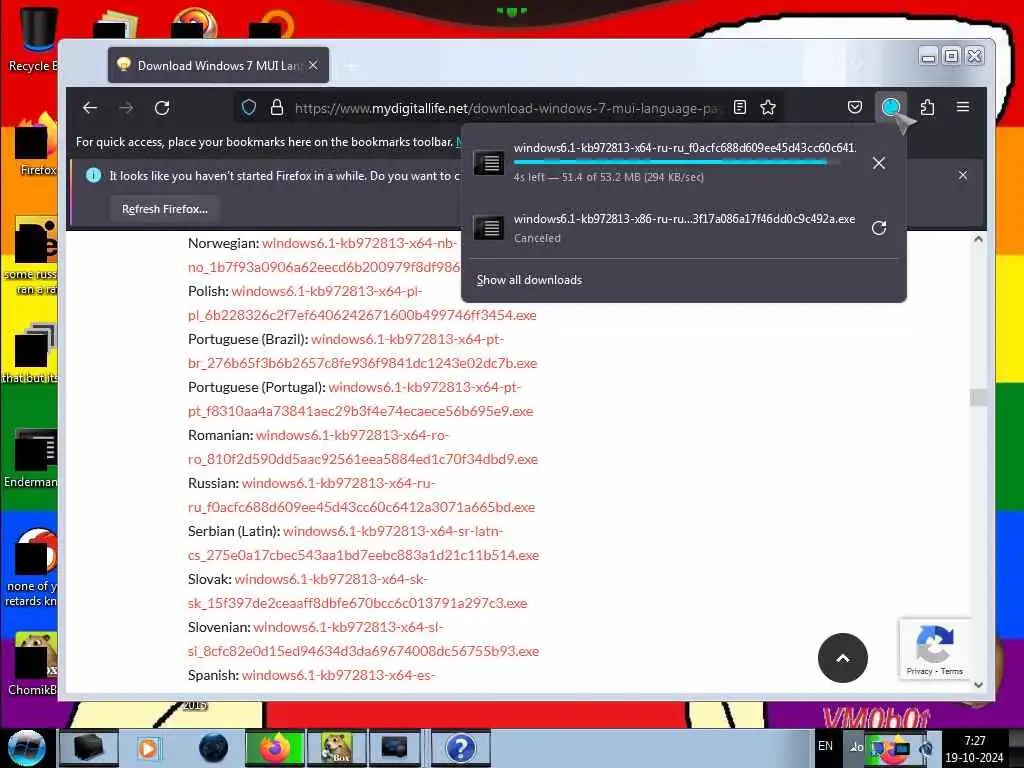The width and height of the screenshot is (1024, 768).
Task: Open Firefox from the taskbar
Action: click(x=274, y=748)
